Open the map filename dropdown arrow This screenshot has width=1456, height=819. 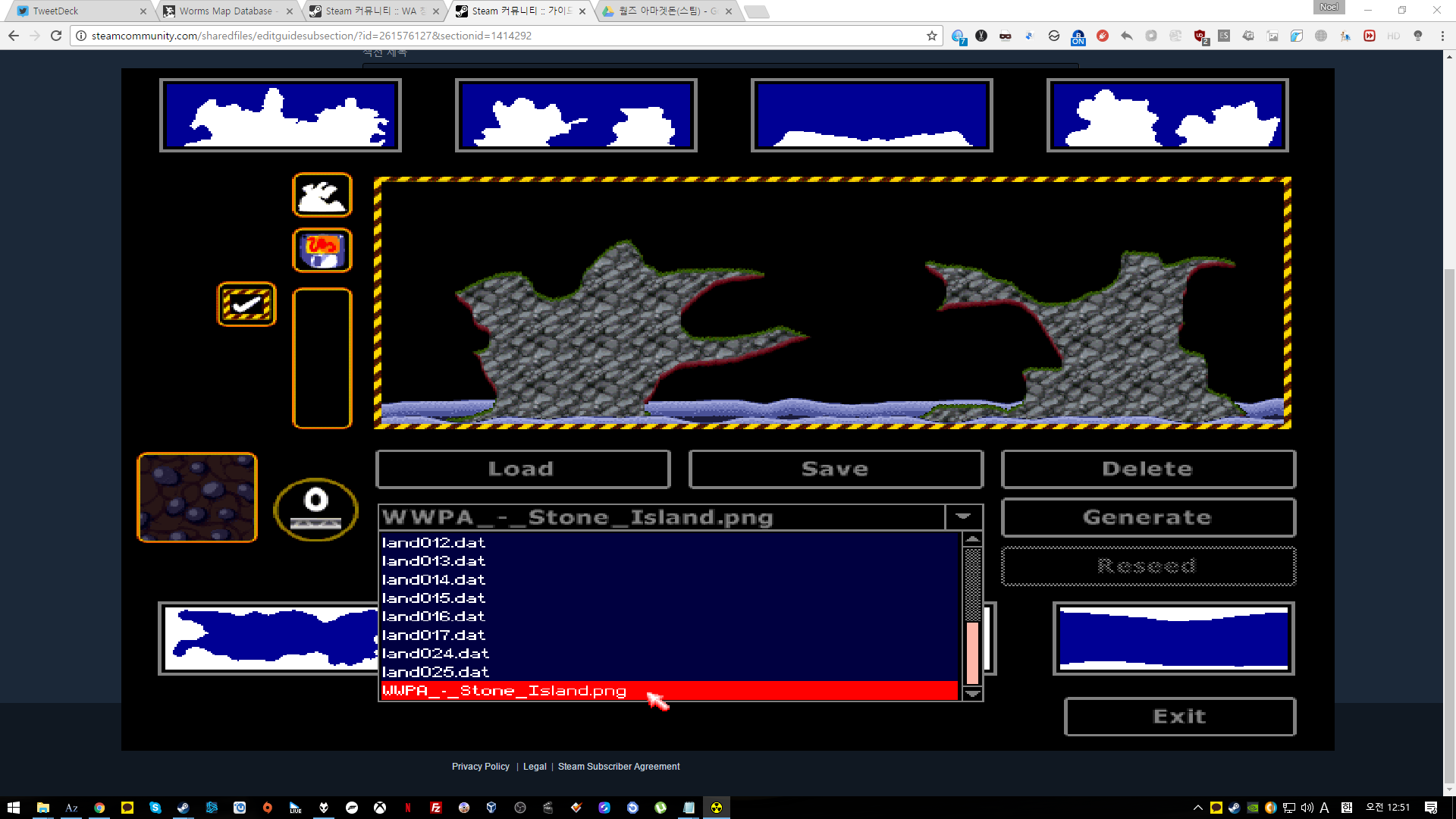[x=963, y=517]
